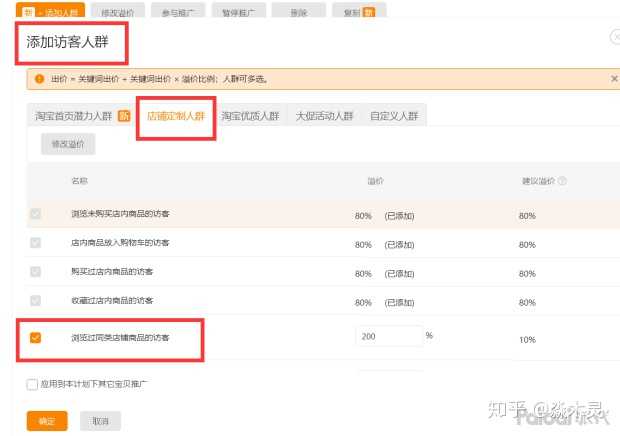Click the orange info icon in notice
This screenshot has width=620, height=436.
point(40,79)
